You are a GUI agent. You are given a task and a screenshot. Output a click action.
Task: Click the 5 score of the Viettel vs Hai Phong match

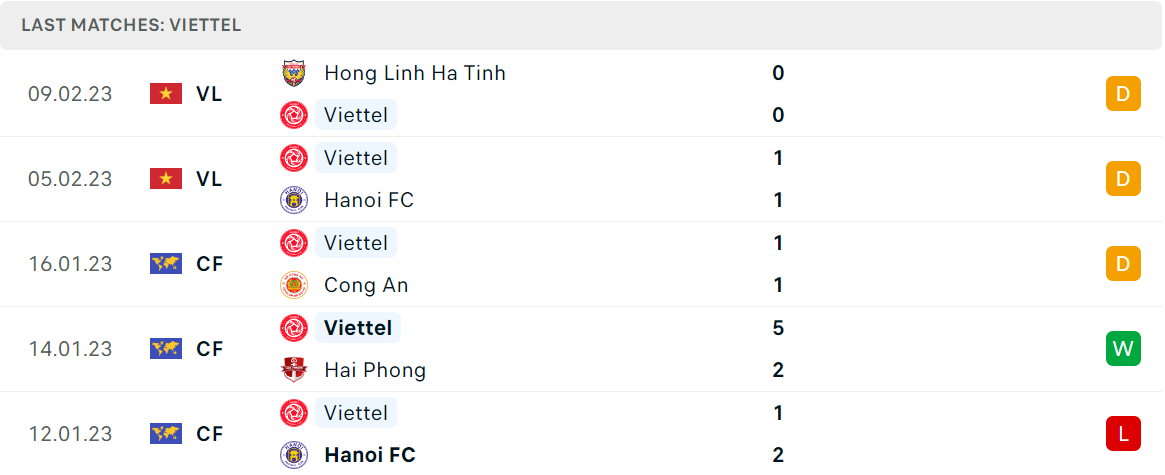click(778, 328)
